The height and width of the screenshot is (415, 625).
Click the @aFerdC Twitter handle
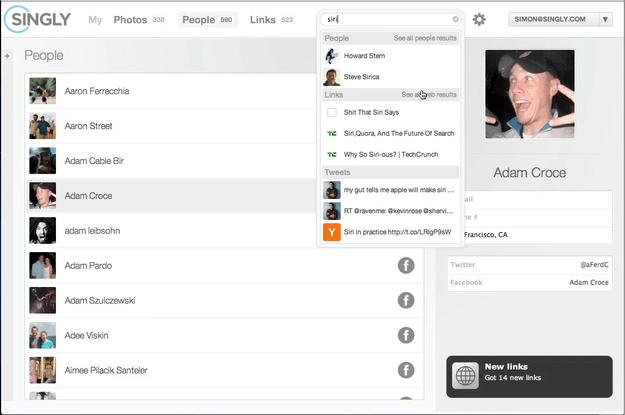pos(594,265)
